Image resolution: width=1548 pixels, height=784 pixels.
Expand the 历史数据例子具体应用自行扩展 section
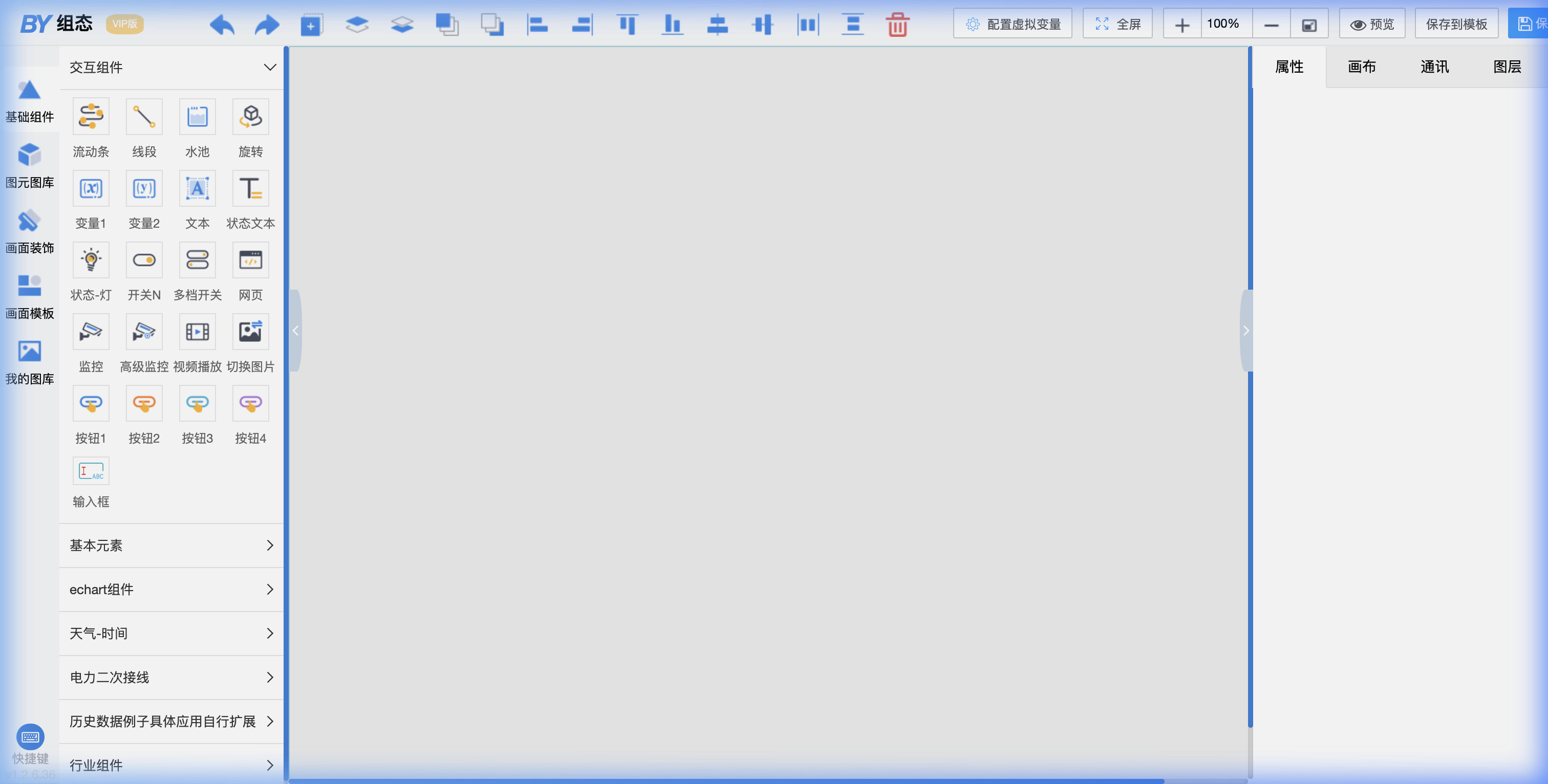pos(171,721)
